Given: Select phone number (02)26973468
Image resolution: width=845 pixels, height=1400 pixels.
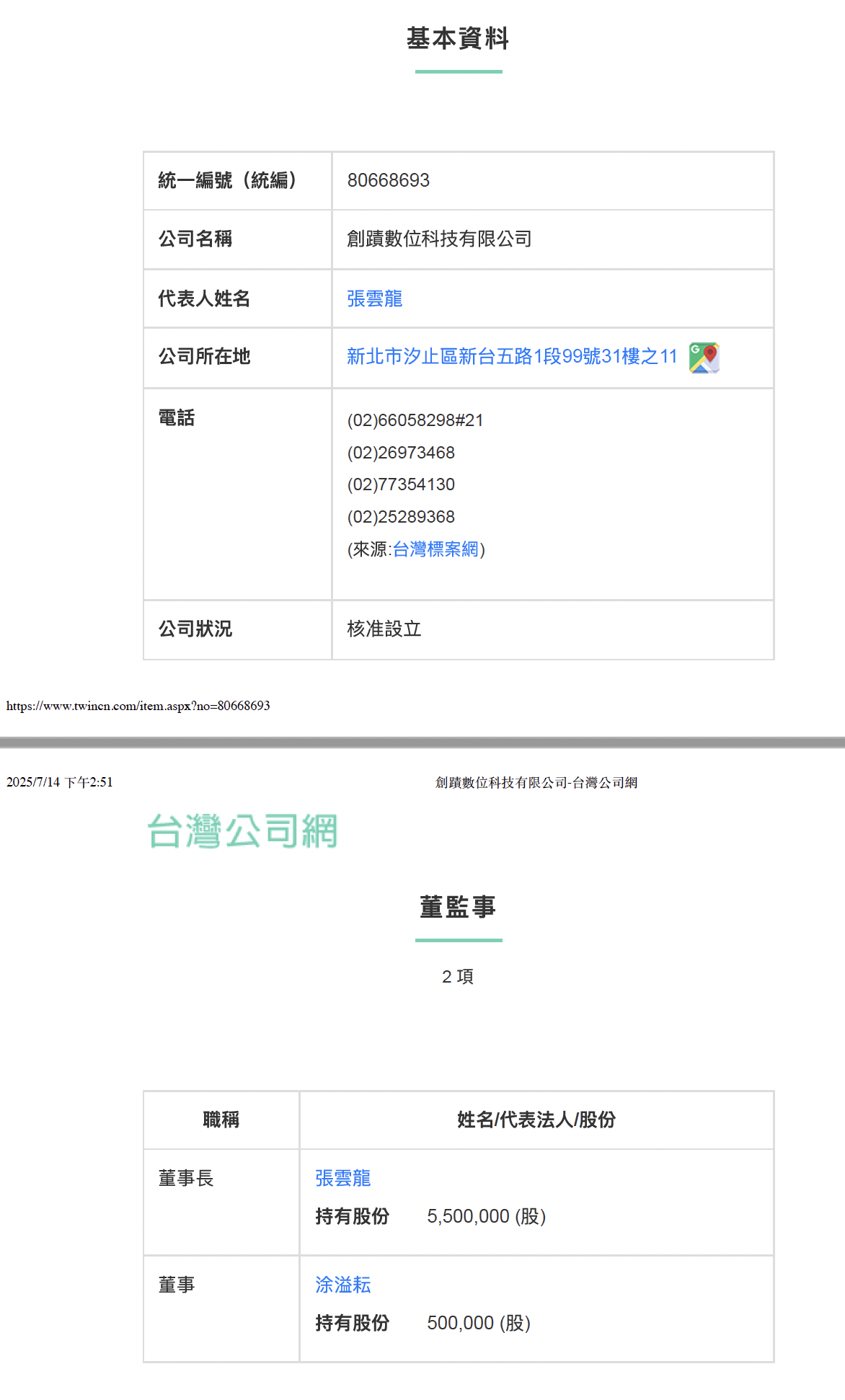Looking at the screenshot, I should (x=401, y=453).
